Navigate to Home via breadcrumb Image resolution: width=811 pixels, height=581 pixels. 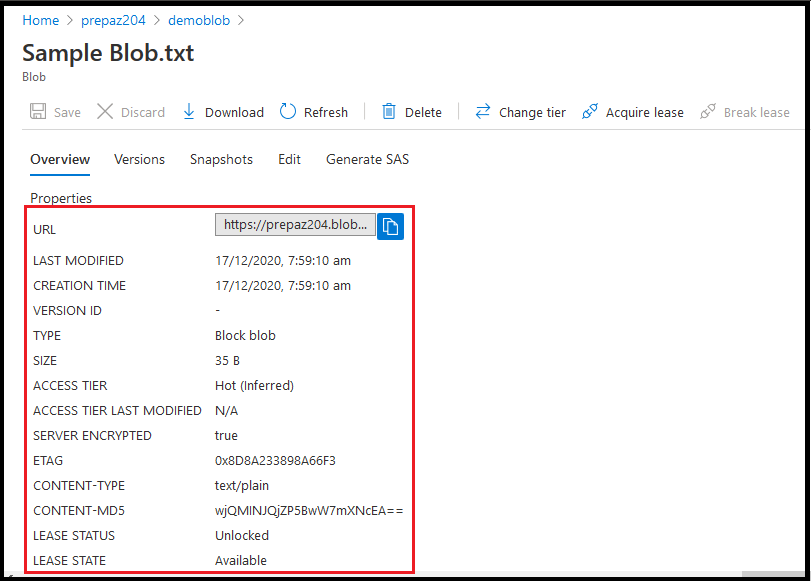[x=40, y=19]
